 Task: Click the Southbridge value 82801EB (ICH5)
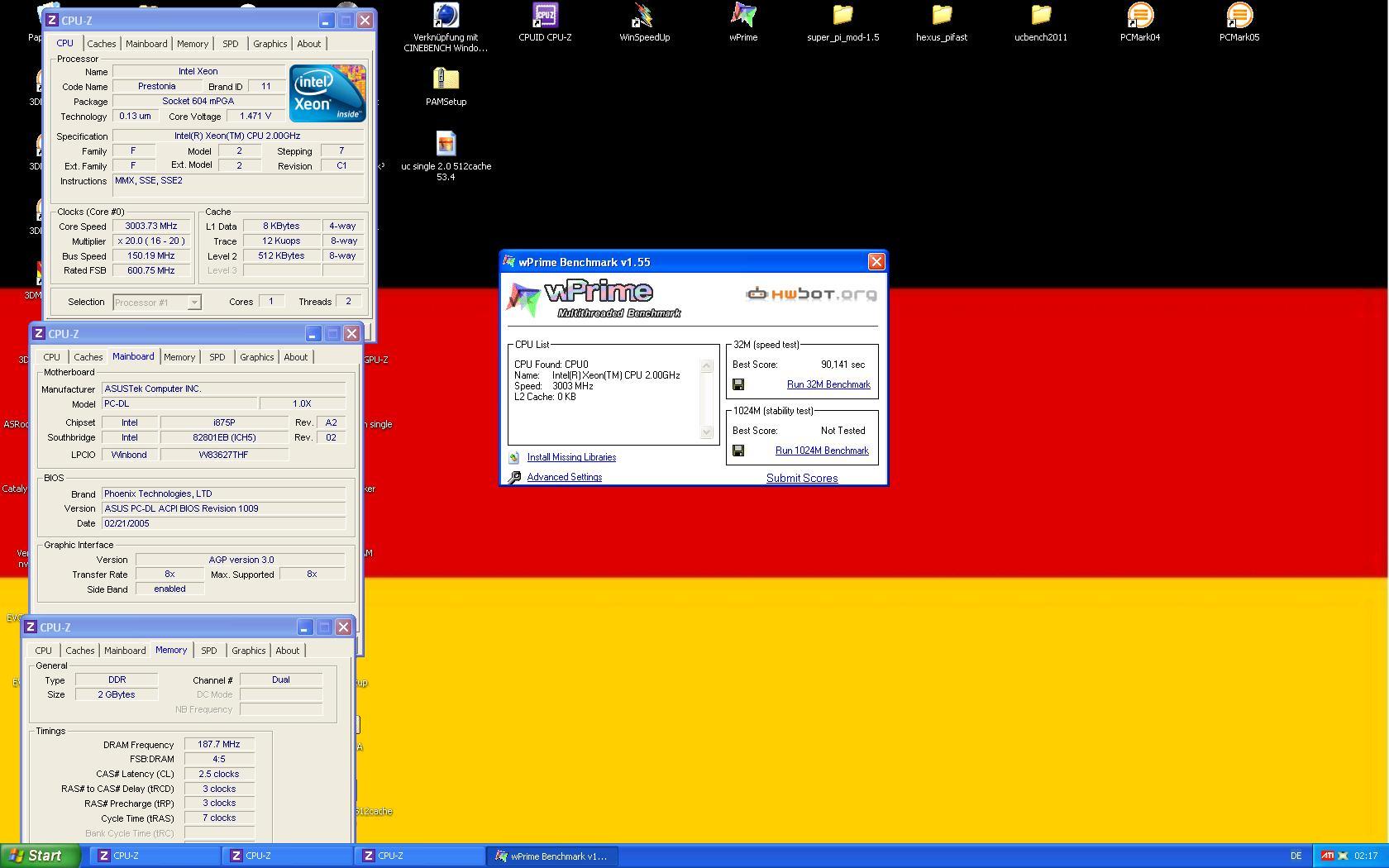point(224,437)
